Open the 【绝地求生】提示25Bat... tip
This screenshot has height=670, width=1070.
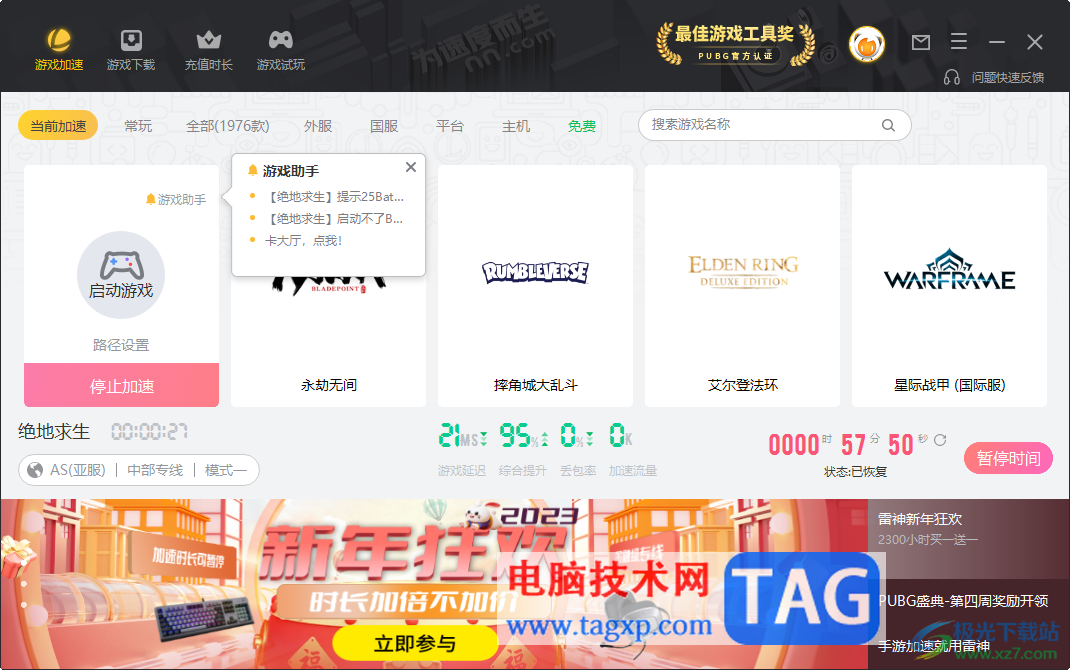336,196
